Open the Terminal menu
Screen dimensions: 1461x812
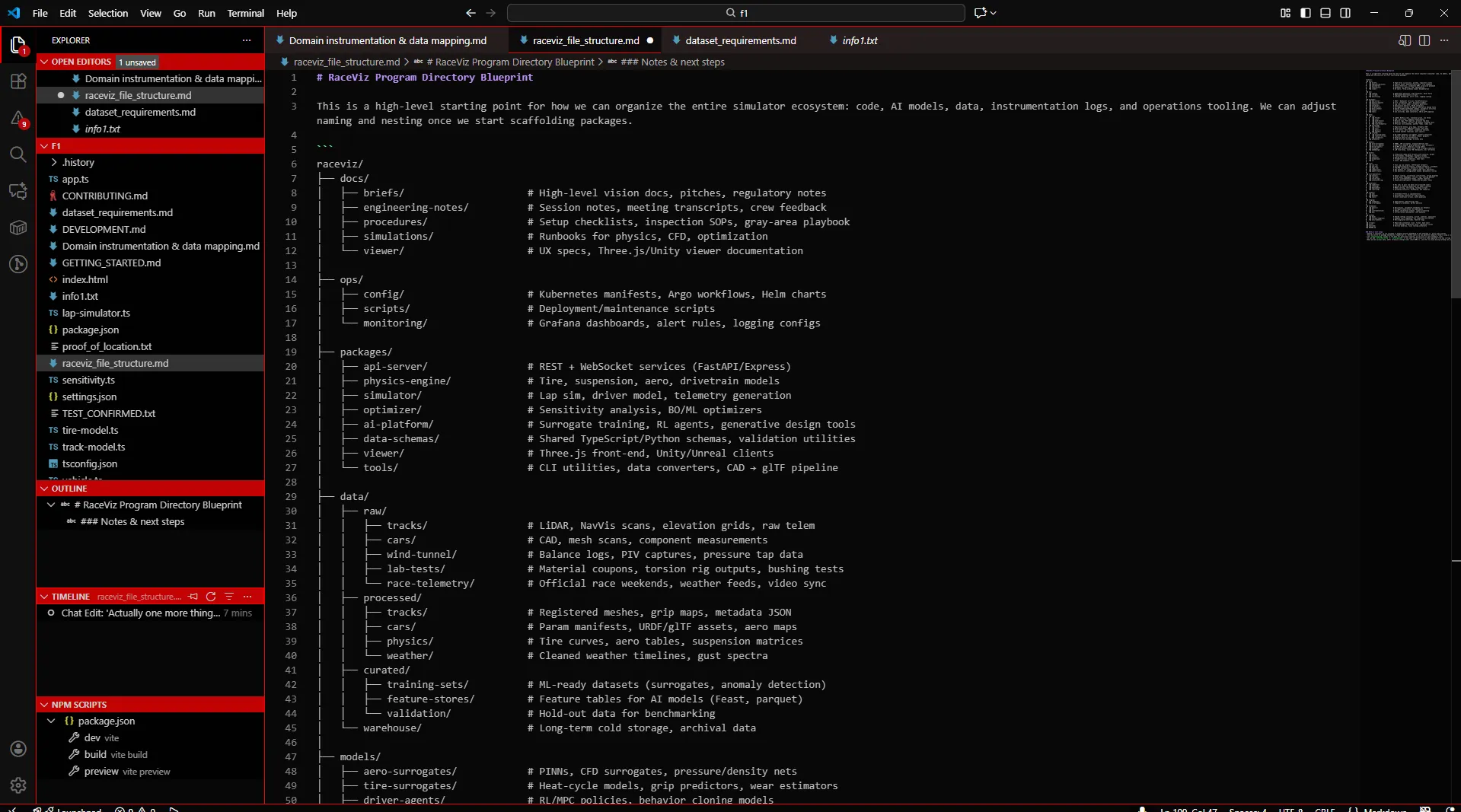coord(245,13)
